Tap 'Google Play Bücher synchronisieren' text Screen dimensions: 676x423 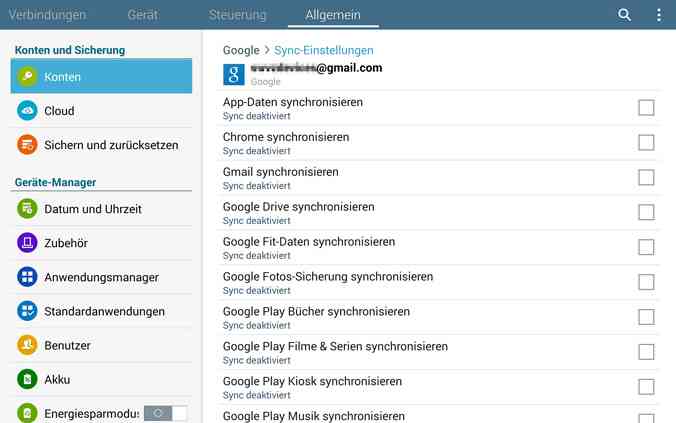point(316,312)
